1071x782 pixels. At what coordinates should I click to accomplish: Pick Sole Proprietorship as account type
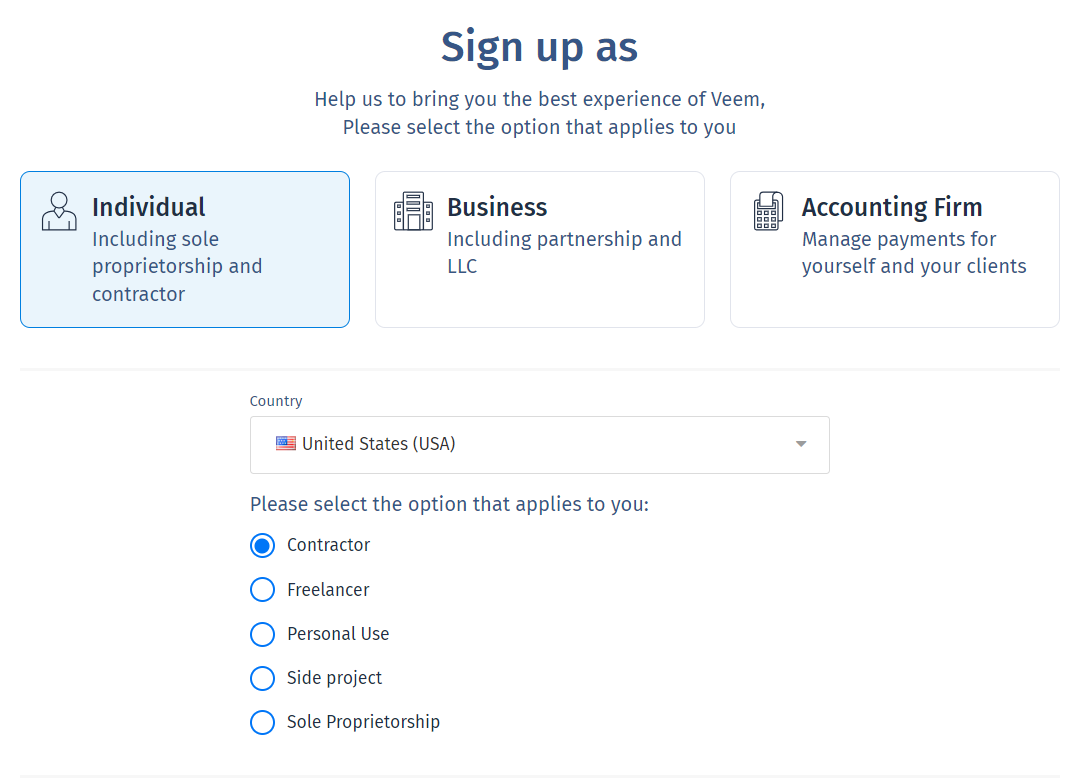point(262,722)
